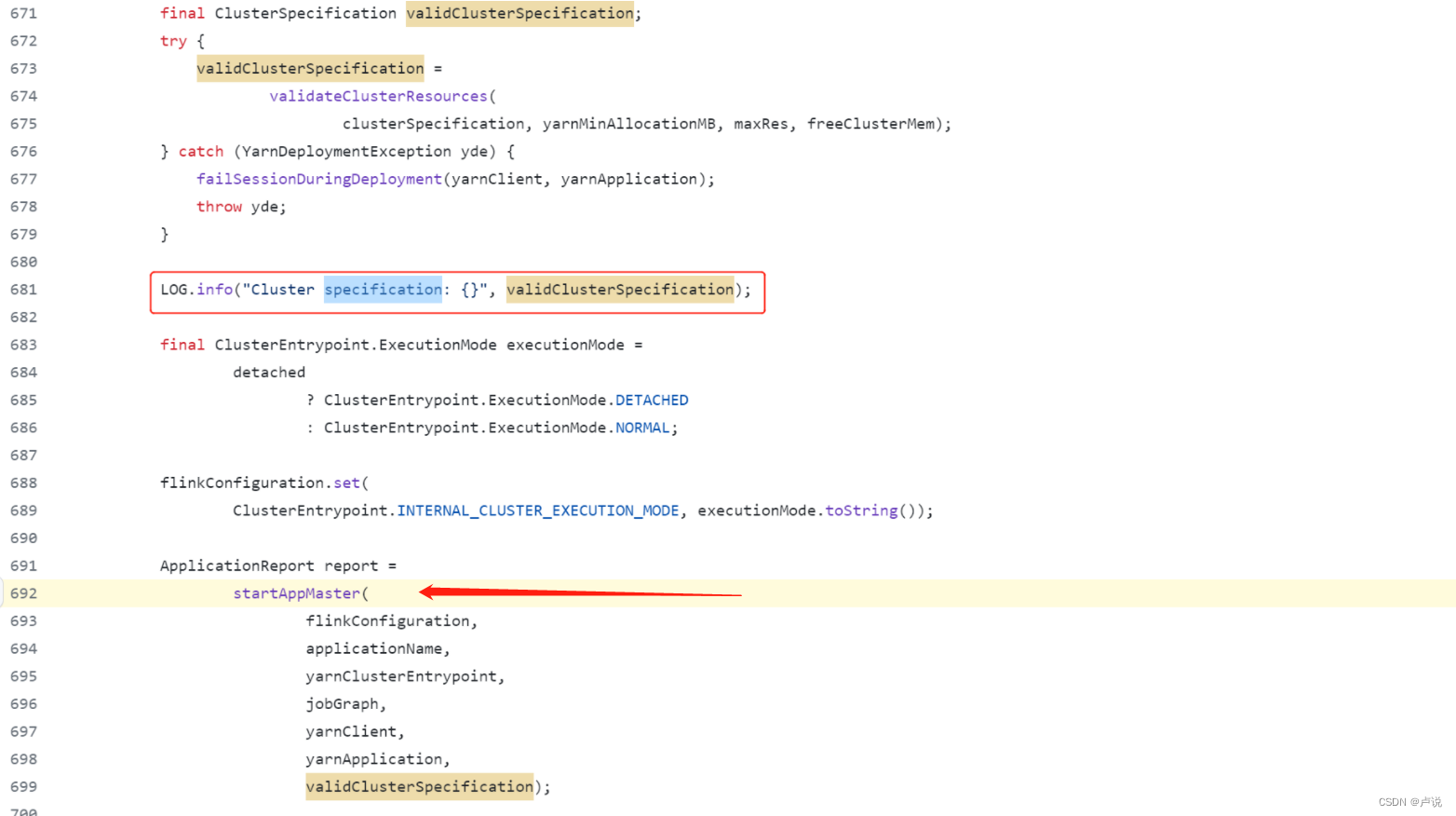Click YarnDeploymentException type name

tap(346, 151)
